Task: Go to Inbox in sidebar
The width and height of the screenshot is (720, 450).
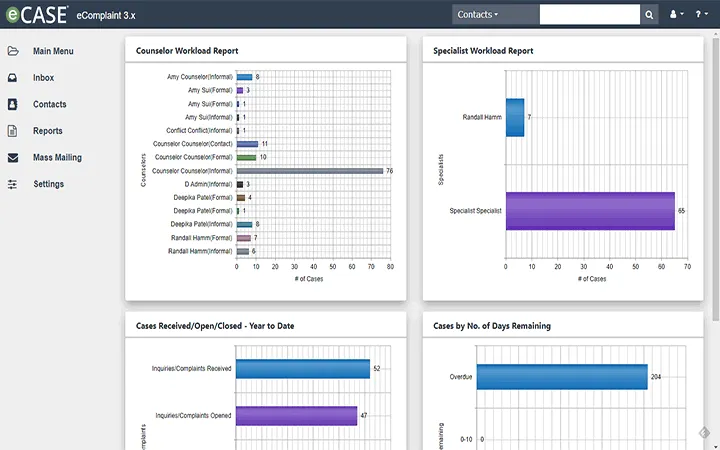Action: pos(44,78)
